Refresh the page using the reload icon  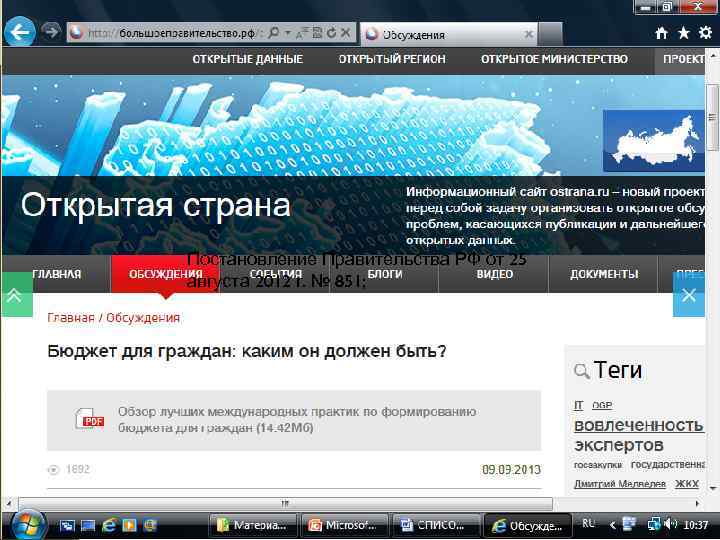tap(332, 33)
